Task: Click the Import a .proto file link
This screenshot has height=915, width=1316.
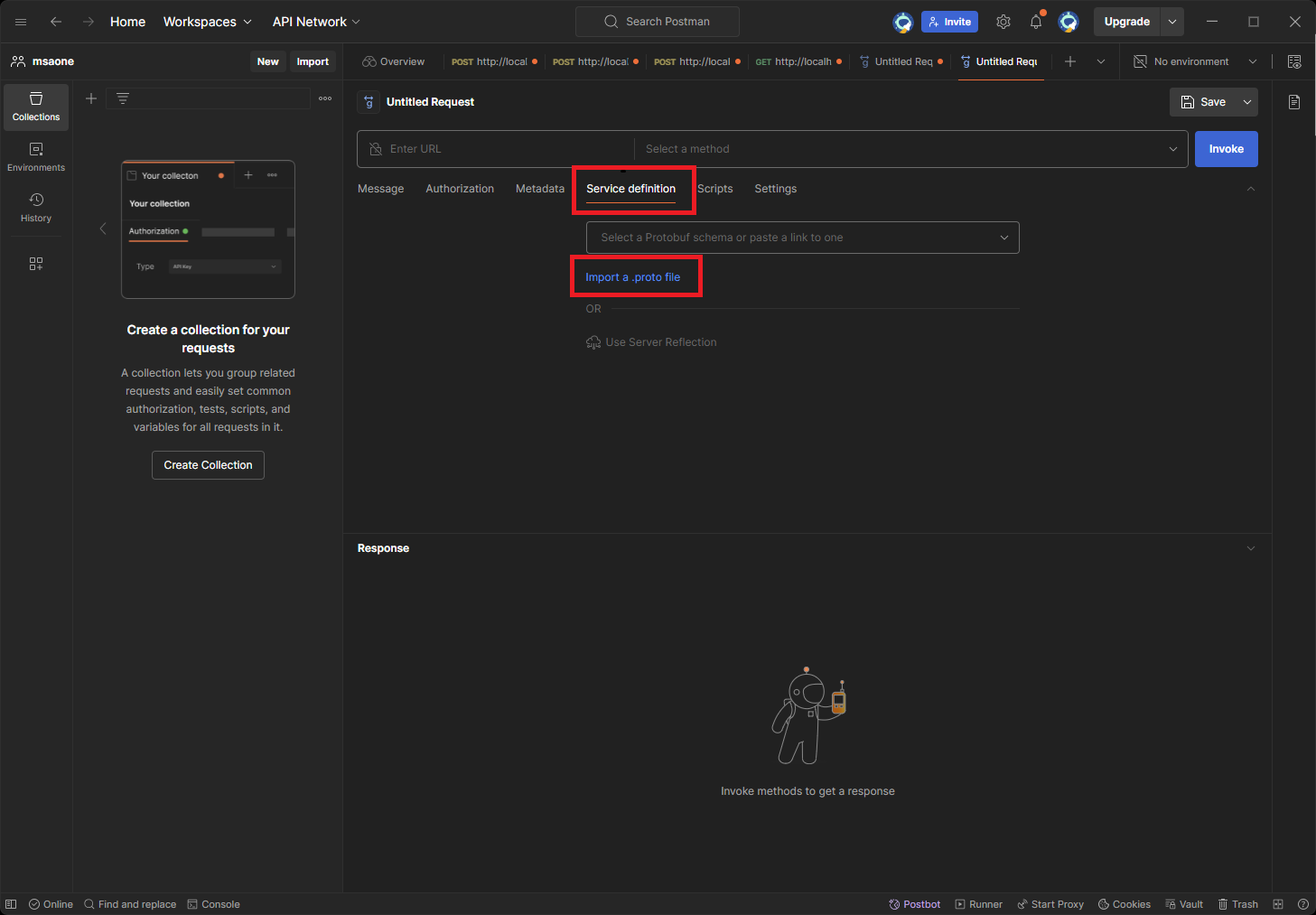Action: [x=633, y=277]
